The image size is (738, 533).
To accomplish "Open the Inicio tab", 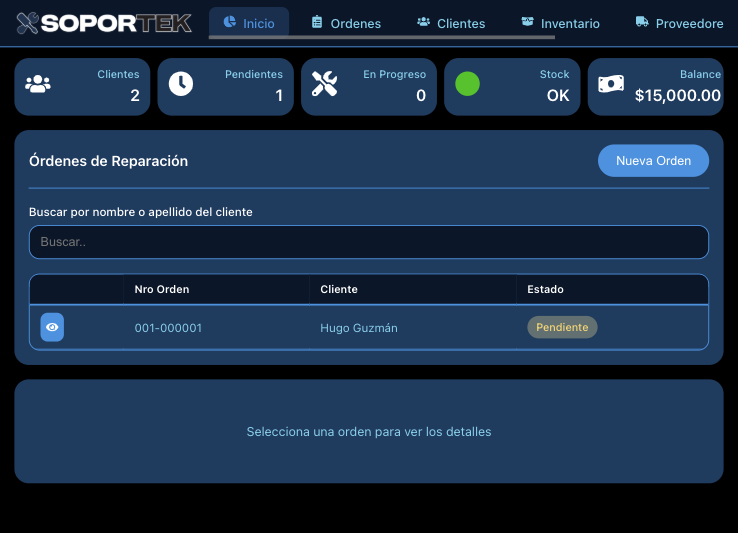I will tap(249, 23).
